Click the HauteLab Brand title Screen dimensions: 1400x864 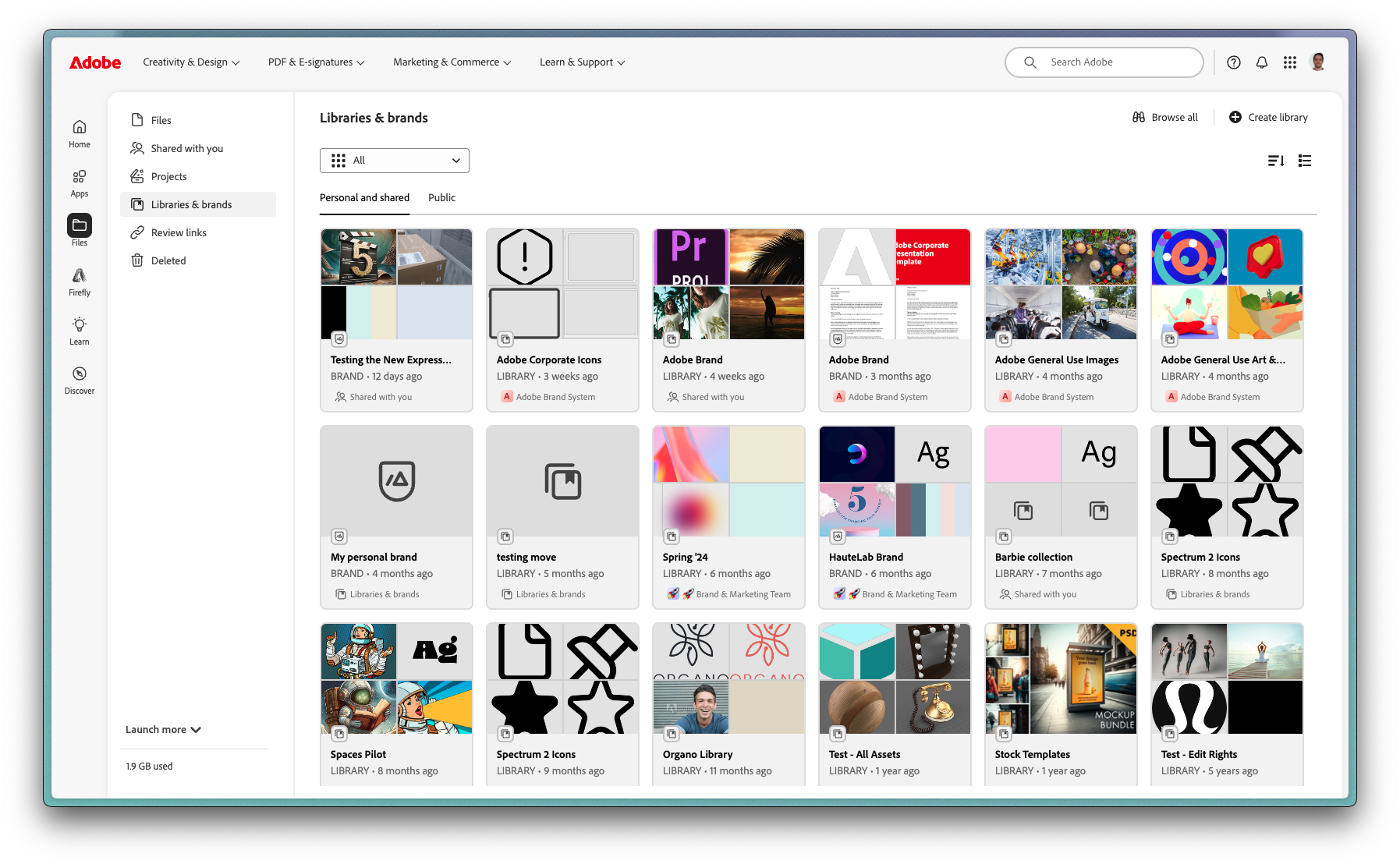[x=866, y=557]
